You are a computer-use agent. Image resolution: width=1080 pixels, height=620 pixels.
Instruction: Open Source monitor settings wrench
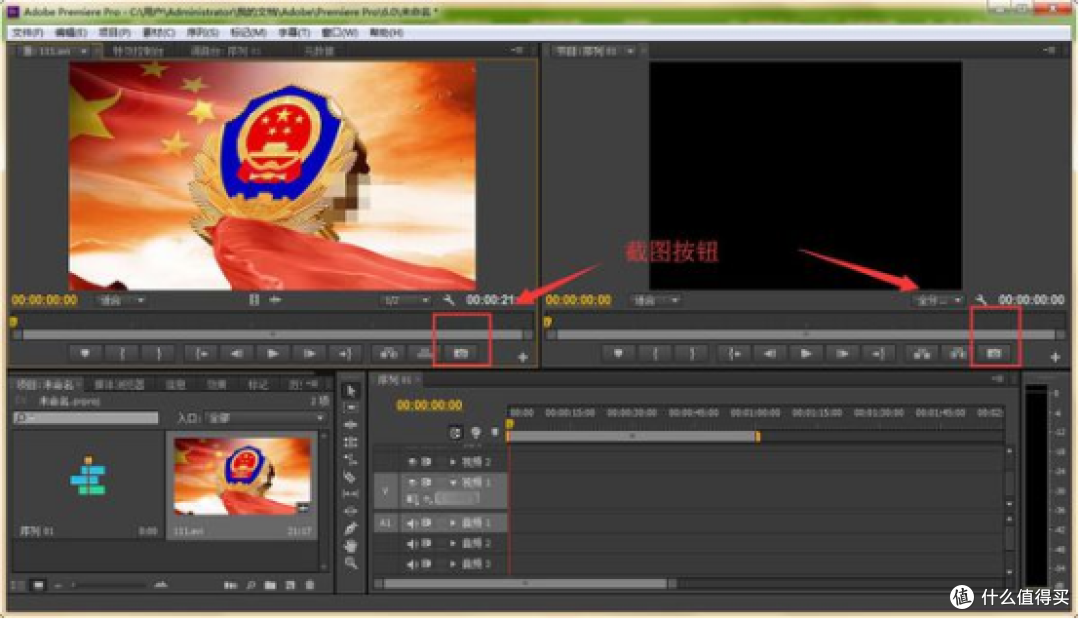pyautogui.click(x=449, y=300)
